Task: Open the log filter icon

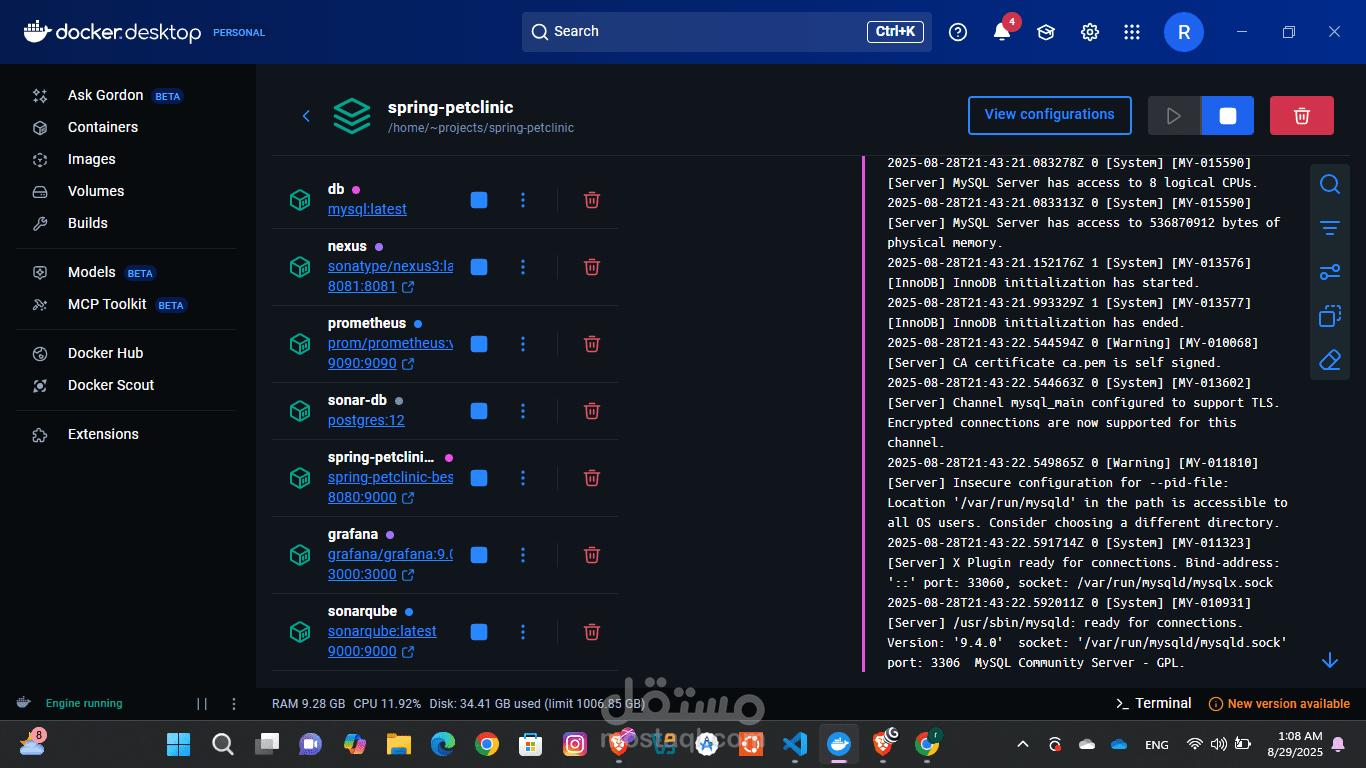Action: point(1329,229)
